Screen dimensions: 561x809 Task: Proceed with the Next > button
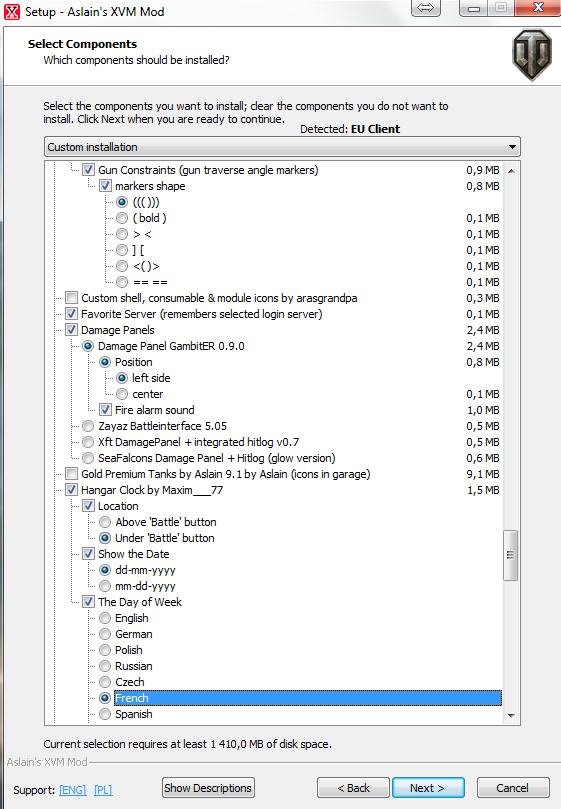(428, 788)
